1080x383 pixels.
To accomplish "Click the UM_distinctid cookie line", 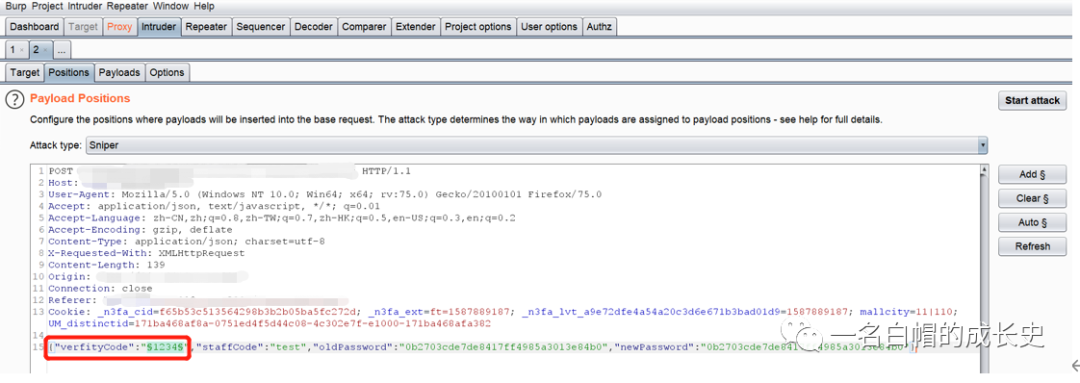I will [x=269, y=323].
